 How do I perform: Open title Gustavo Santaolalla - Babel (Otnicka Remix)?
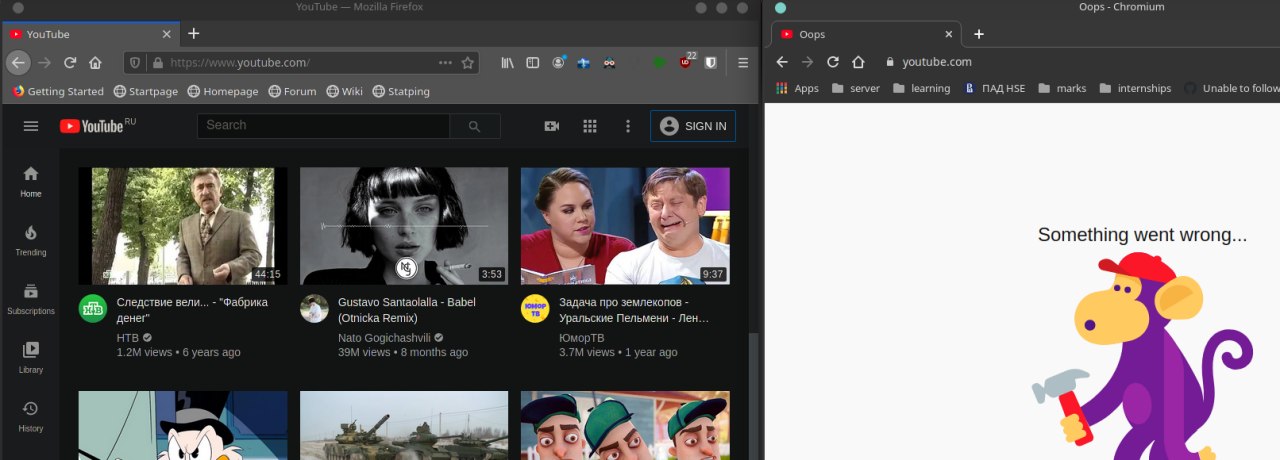pyautogui.click(x=407, y=310)
